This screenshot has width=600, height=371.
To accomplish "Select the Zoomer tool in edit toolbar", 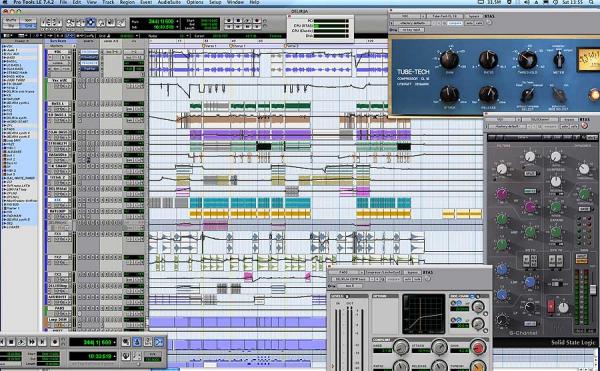I will tap(70, 22).
